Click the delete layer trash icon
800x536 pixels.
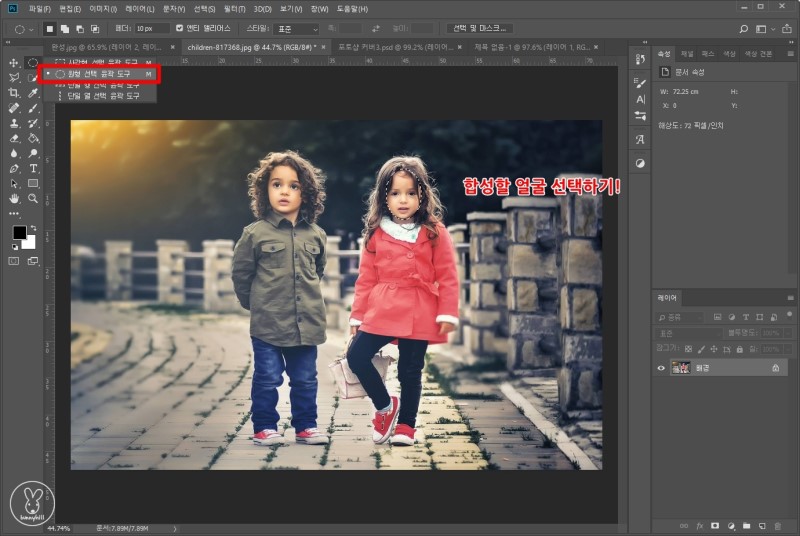778,525
